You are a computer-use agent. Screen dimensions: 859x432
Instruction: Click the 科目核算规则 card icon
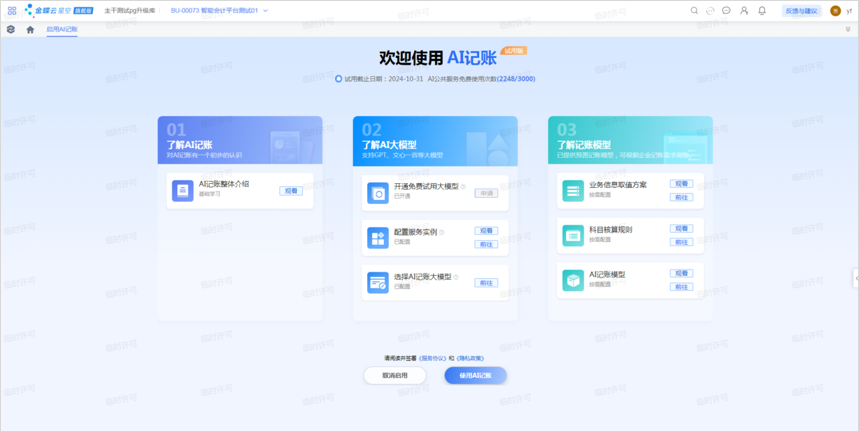(572, 235)
